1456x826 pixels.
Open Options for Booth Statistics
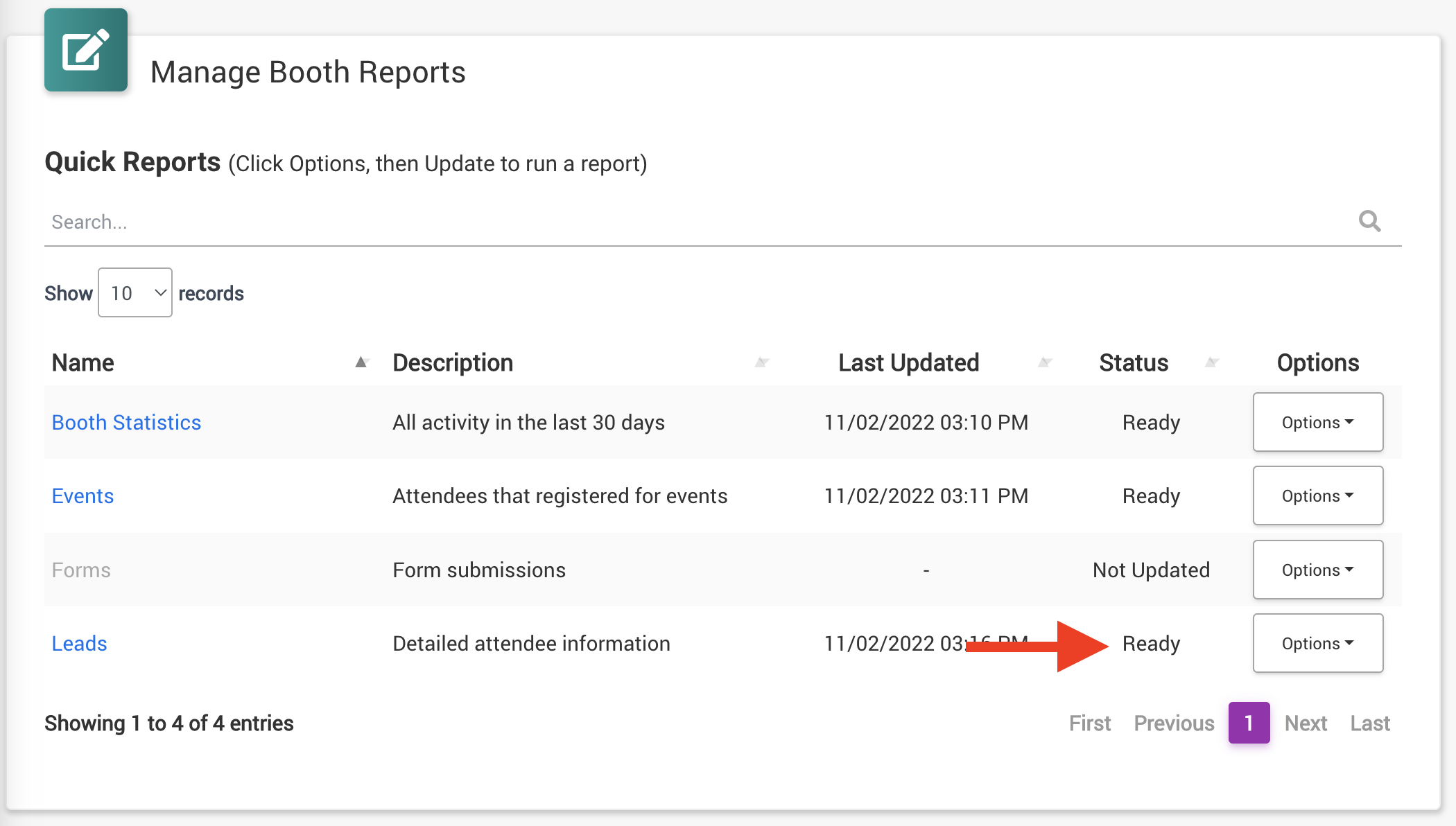tap(1317, 422)
